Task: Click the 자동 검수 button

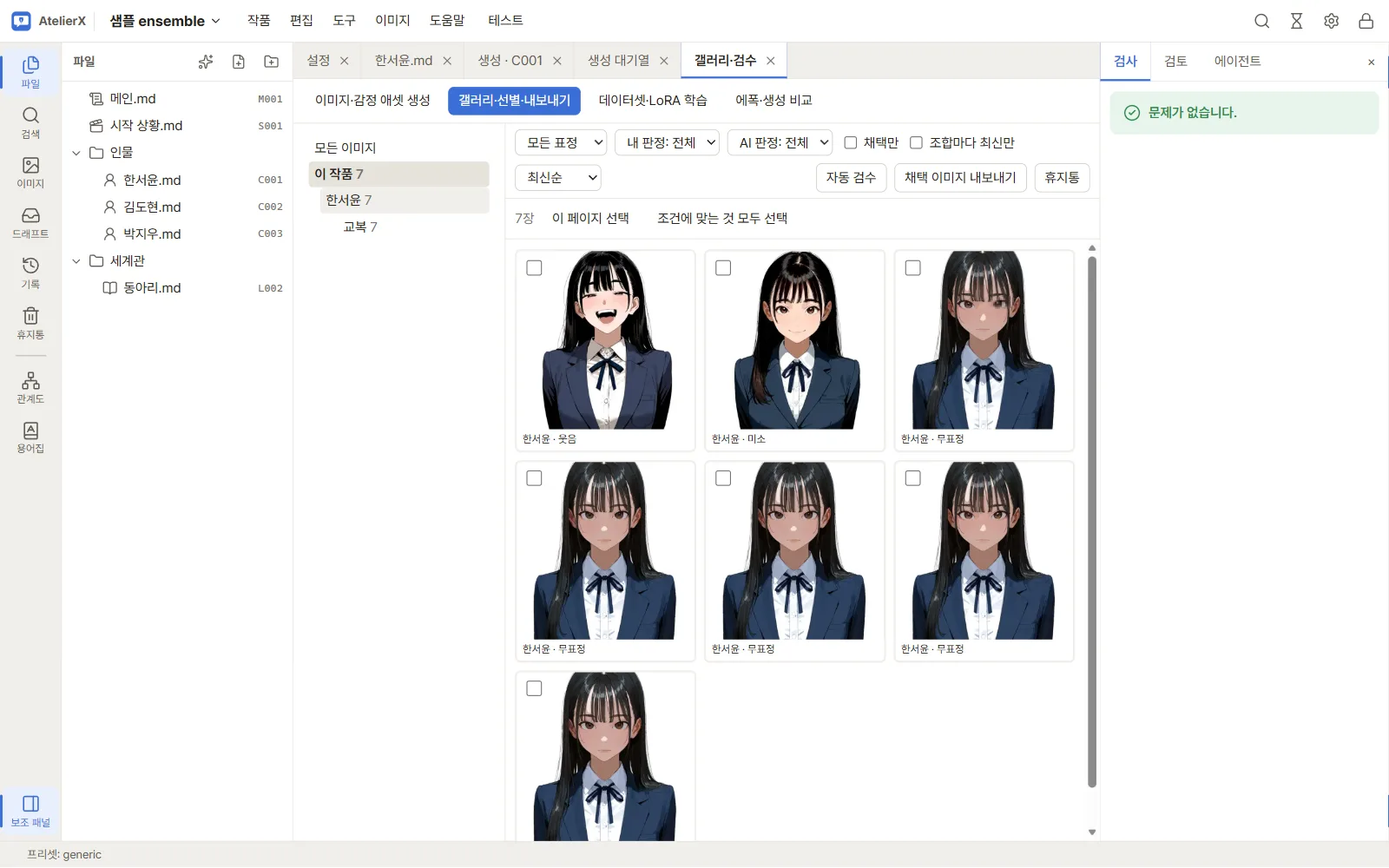Action: pos(851,178)
